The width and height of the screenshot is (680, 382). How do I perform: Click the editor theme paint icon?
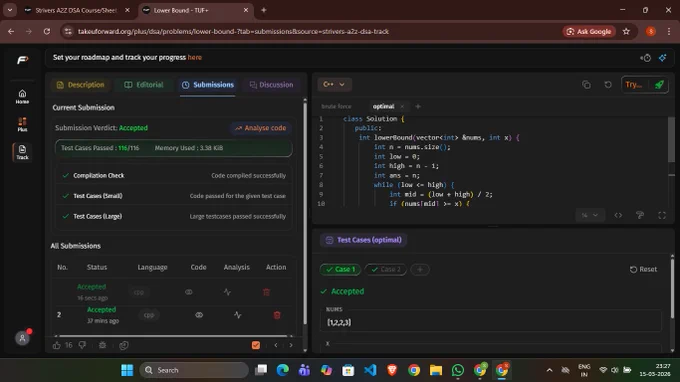tap(640, 215)
